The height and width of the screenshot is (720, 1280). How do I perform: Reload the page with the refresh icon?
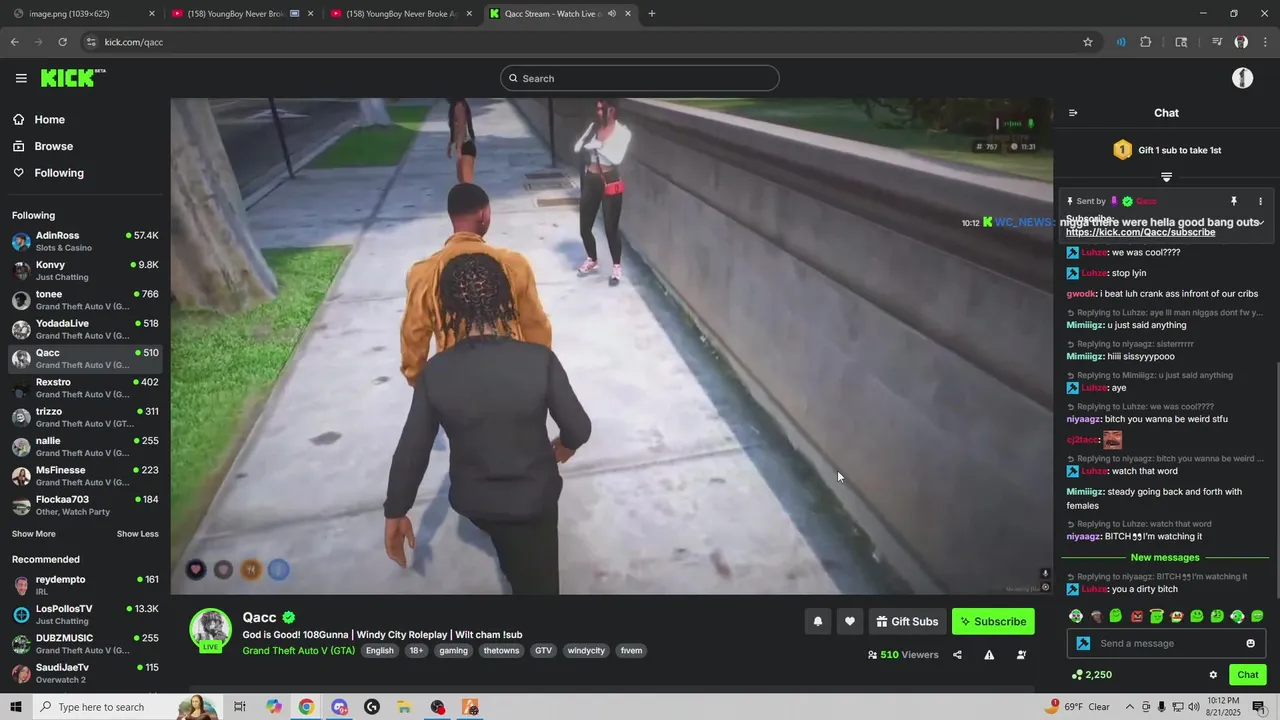62,42
